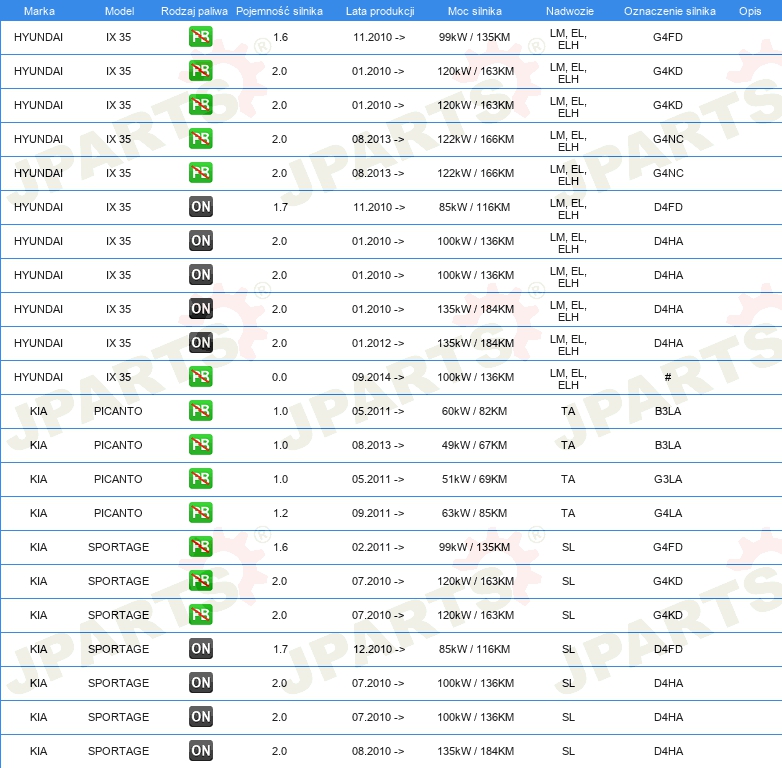Select SL body cell in Sportage G4FD row

(568, 547)
